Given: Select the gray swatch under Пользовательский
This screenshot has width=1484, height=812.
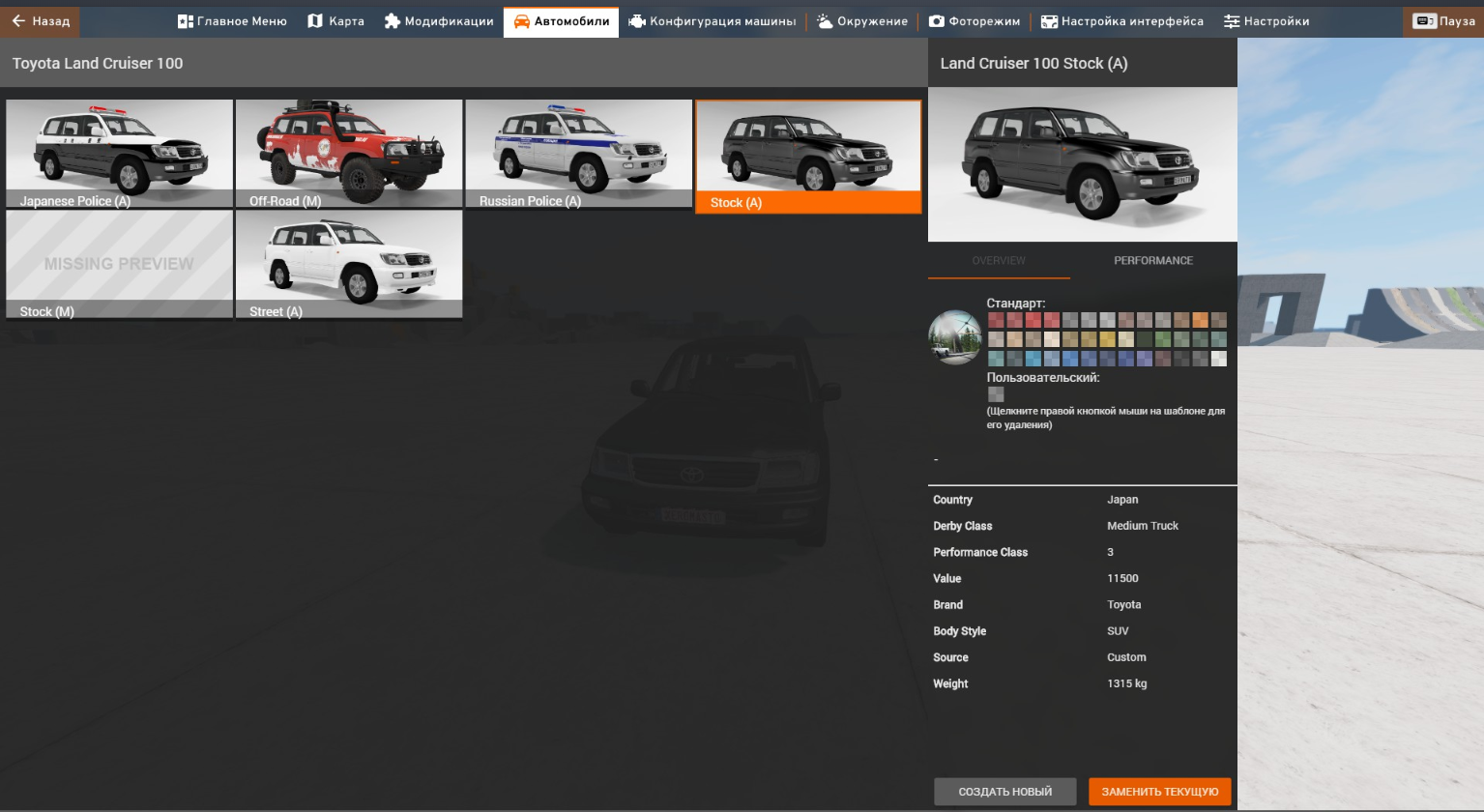Looking at the screenshot, I should coord(996,394).
